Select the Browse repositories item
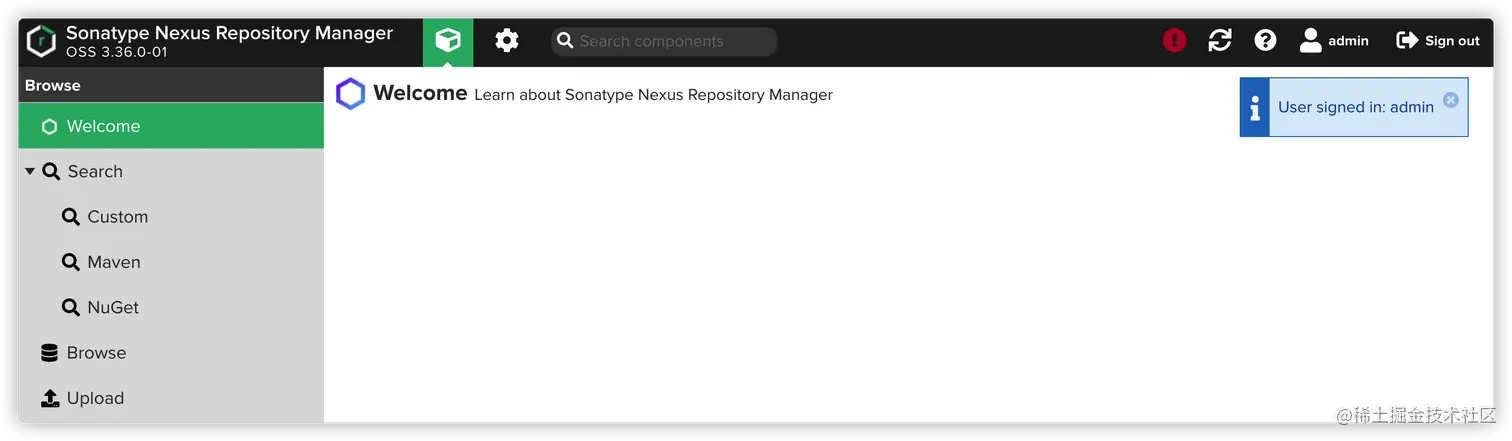This screenshot has width=1512, height=441. [96, 353]
